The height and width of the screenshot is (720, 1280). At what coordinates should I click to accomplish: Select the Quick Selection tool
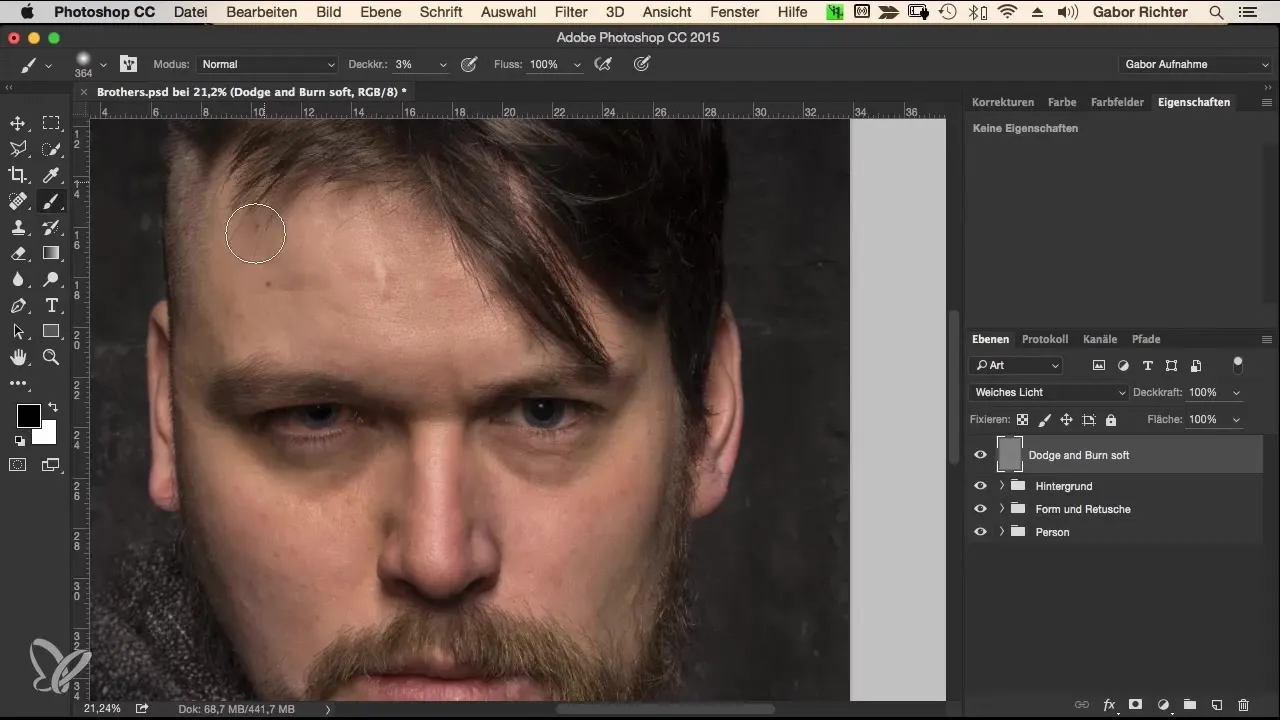(51, 149)
